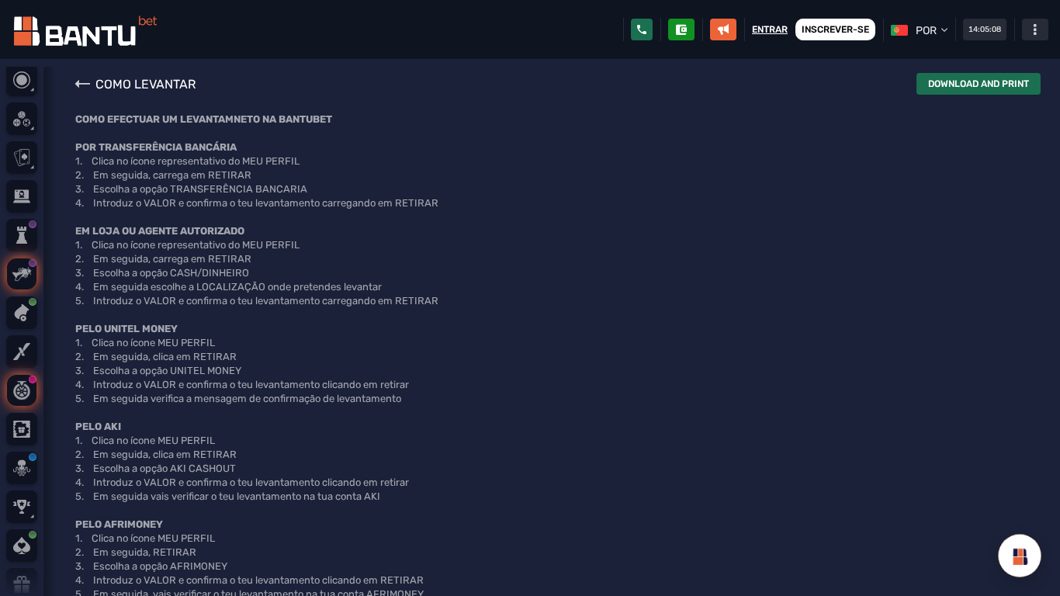Open the playing cards casino icon
The image size is (1060, 596).
click(x=22, y=157)
